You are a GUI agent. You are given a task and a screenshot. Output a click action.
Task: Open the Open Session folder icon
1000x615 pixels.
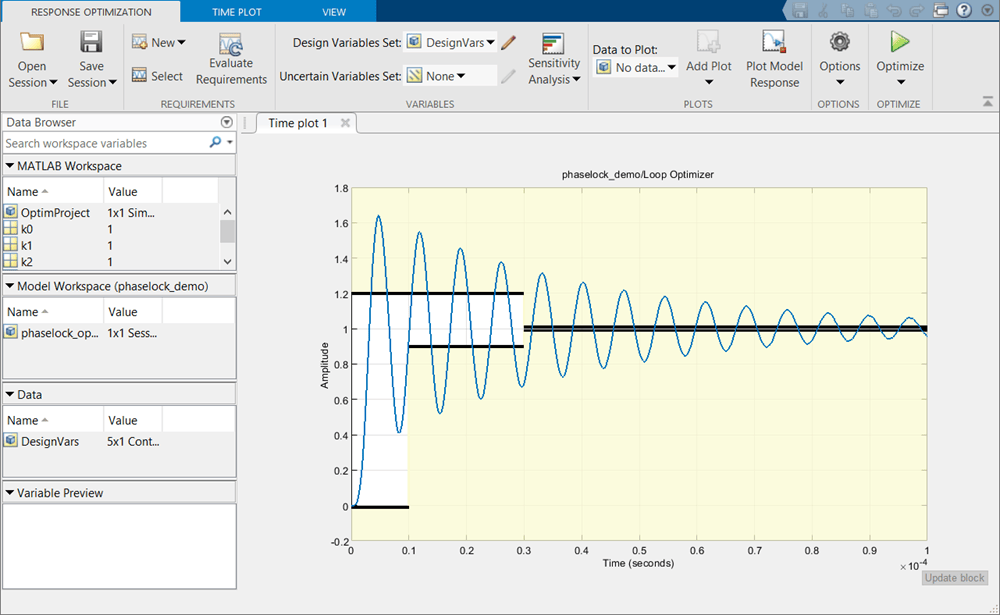[31, 41]
